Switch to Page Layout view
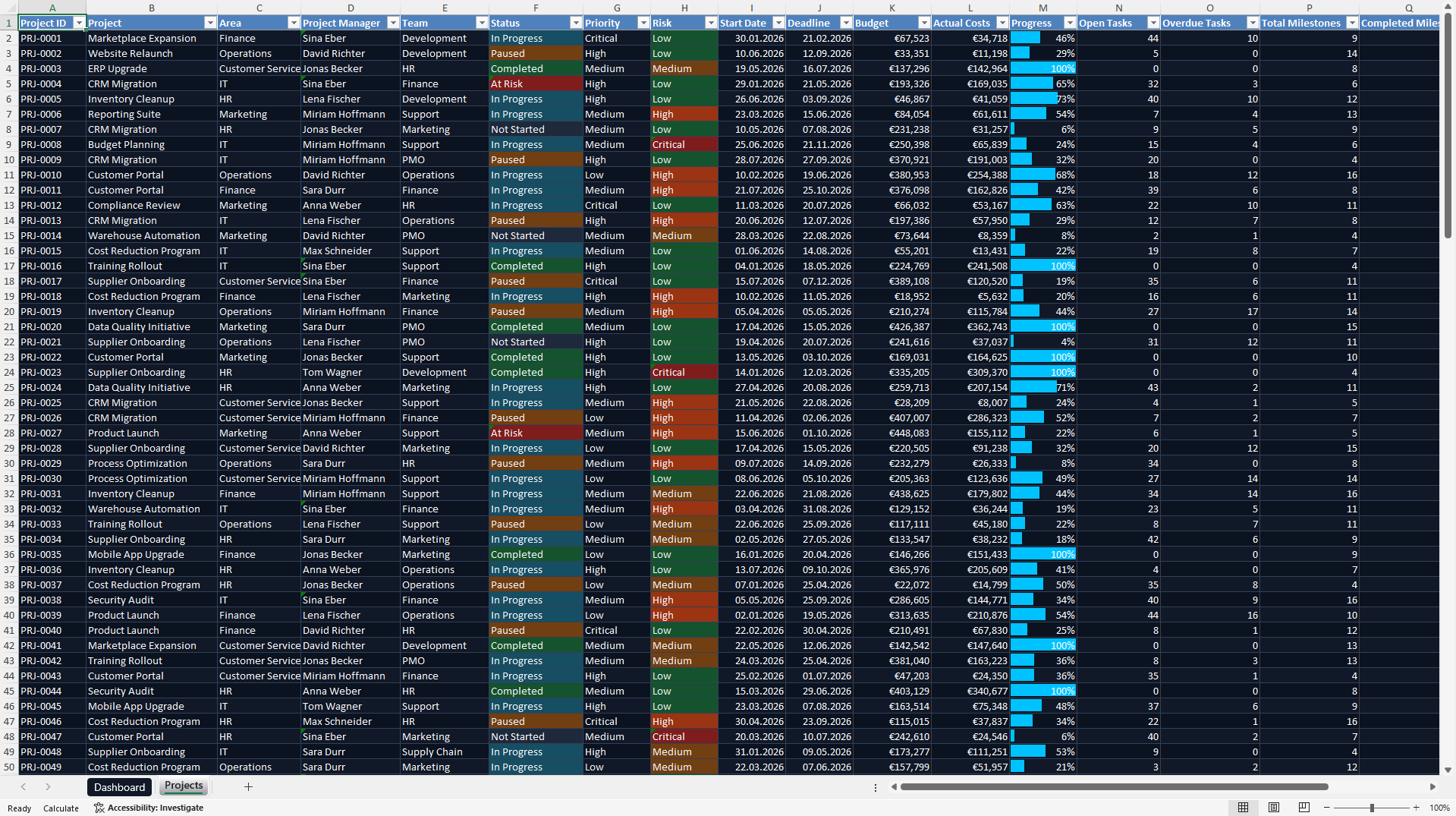The image size is (1456, 816). tap(1274, 808)
